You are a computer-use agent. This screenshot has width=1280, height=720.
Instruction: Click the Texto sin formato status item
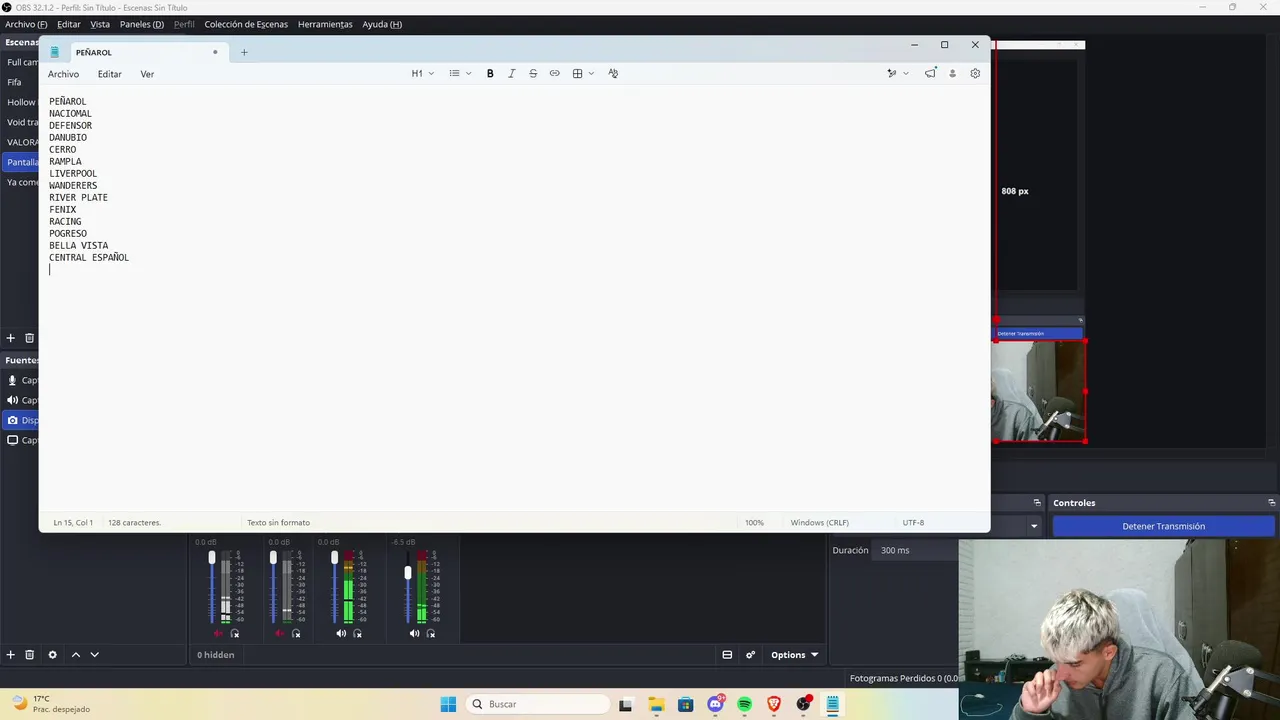[278, 522]
